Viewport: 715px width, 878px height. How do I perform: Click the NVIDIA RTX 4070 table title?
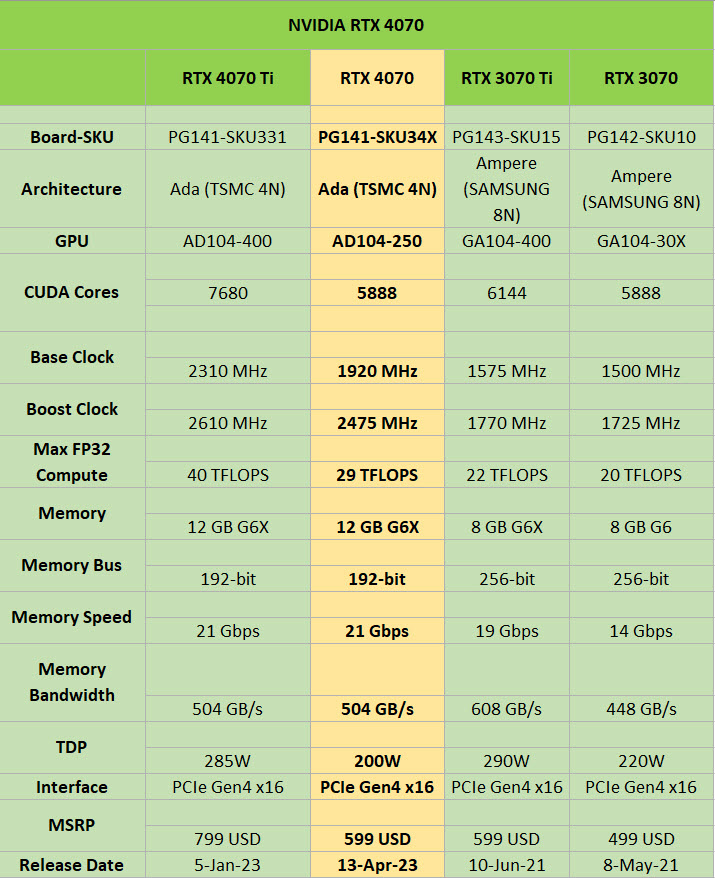[356, 25]
